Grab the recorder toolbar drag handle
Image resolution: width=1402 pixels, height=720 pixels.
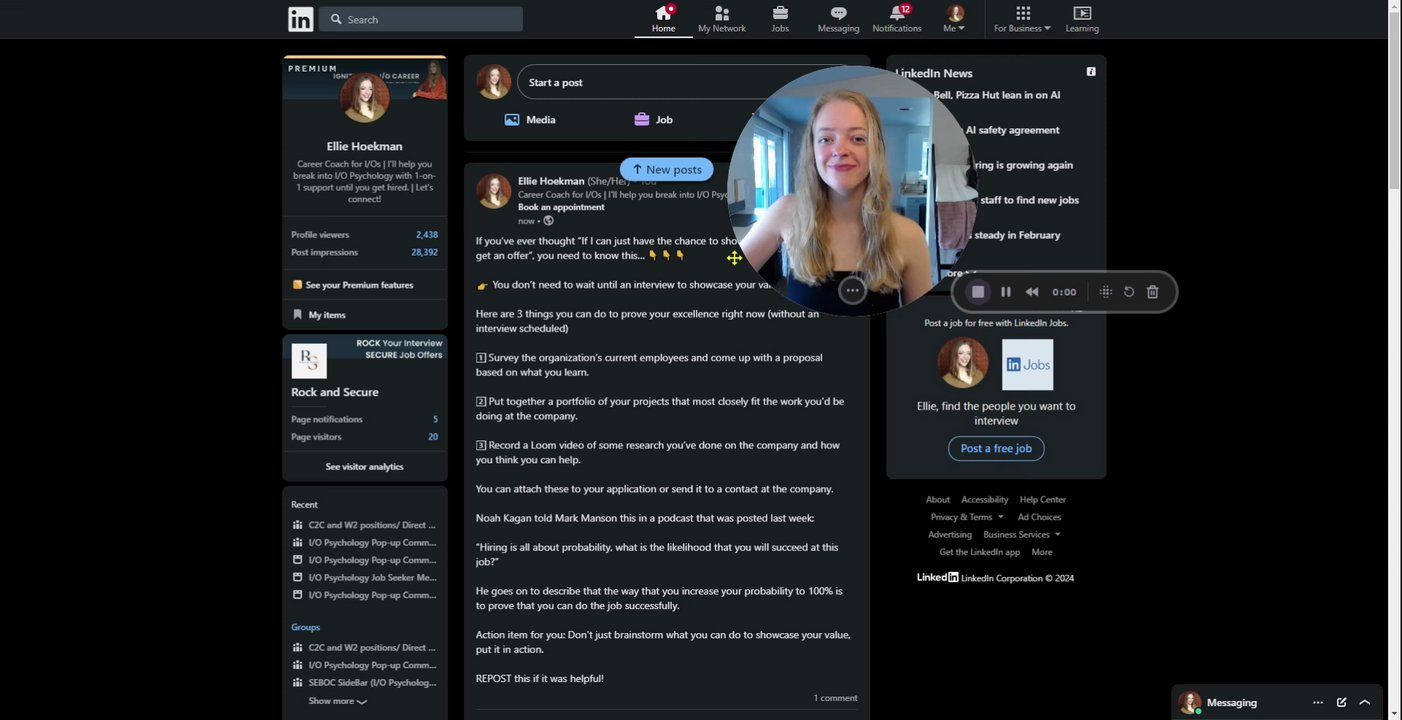coord(1105,292)
